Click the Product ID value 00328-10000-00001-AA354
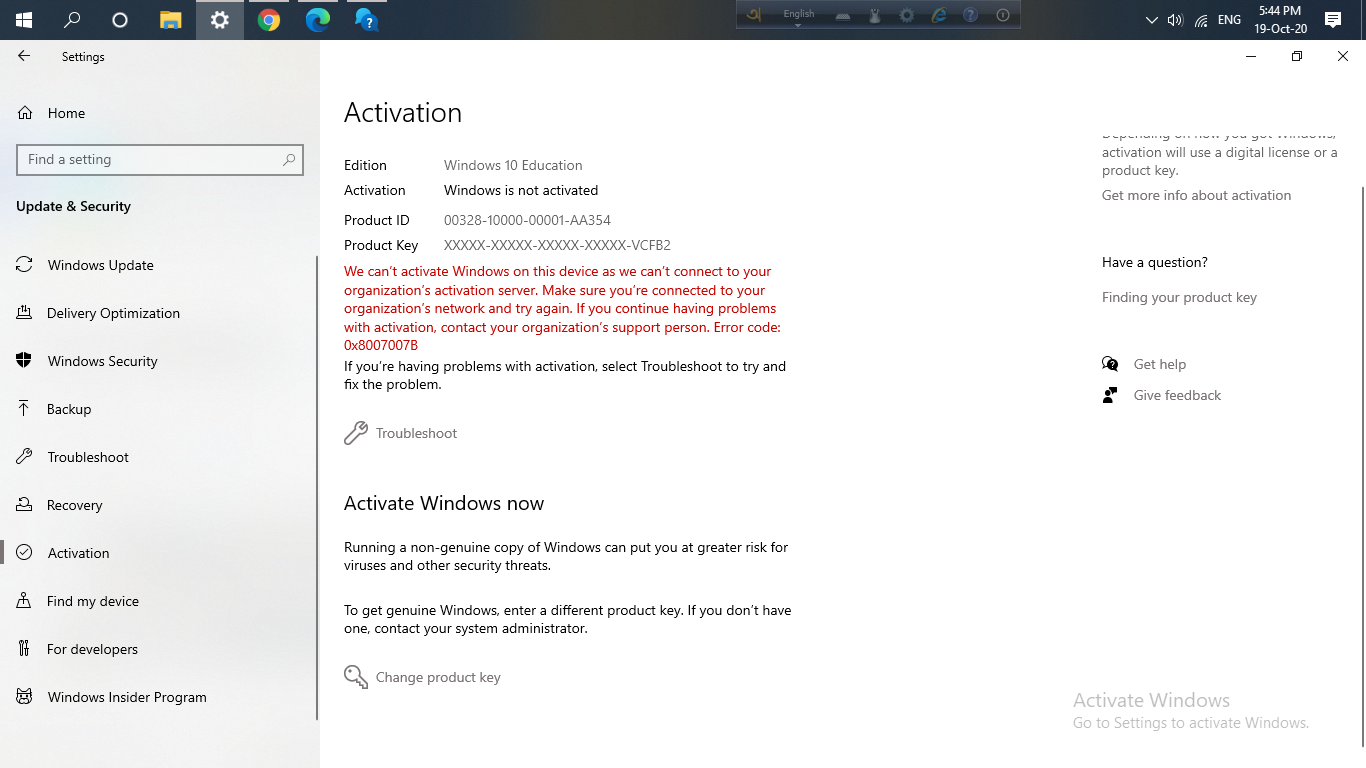1366x768 pixels. click(527, 220)
